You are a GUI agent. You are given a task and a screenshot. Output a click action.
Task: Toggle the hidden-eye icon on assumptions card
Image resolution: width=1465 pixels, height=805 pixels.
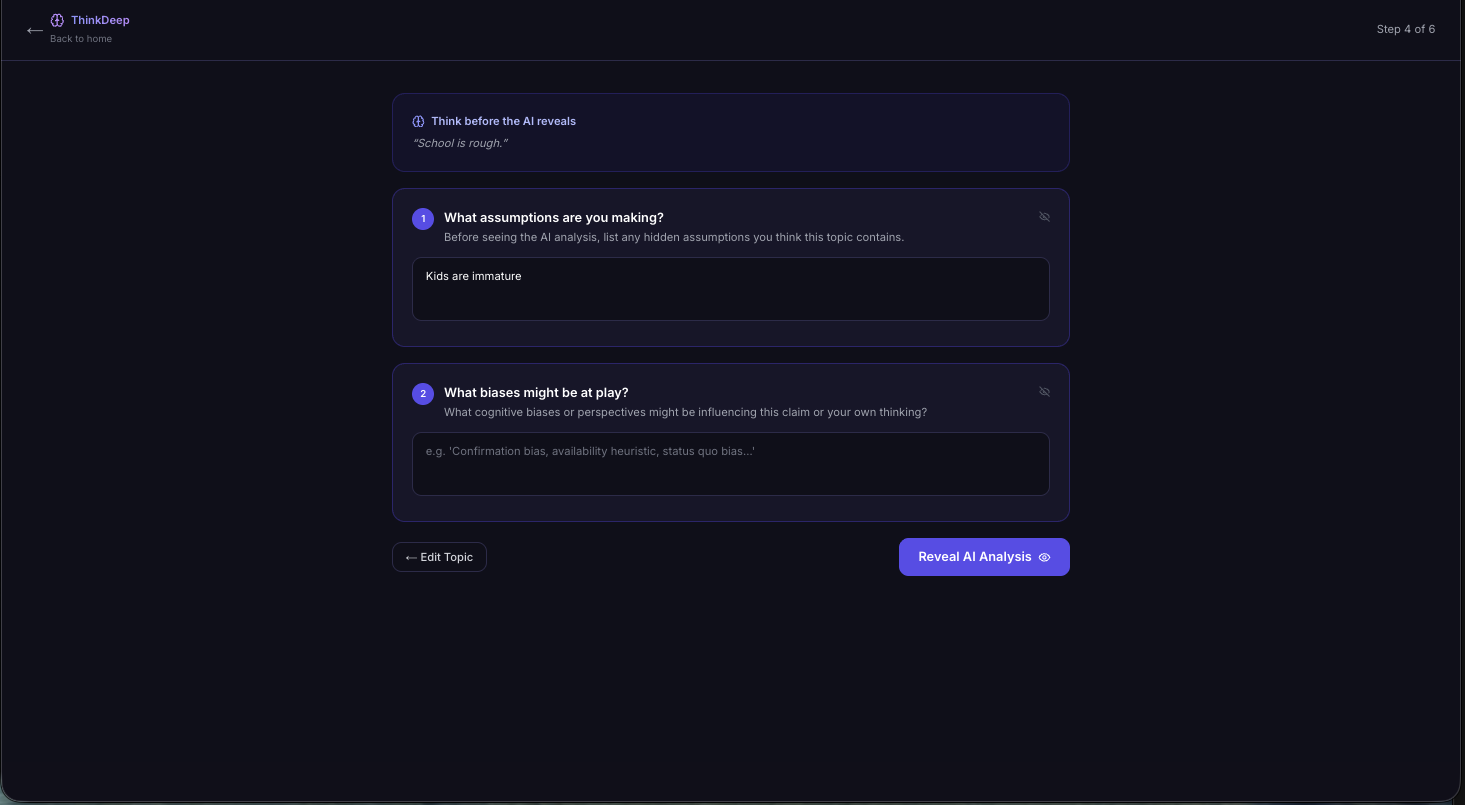click(x=1044, y=217)
